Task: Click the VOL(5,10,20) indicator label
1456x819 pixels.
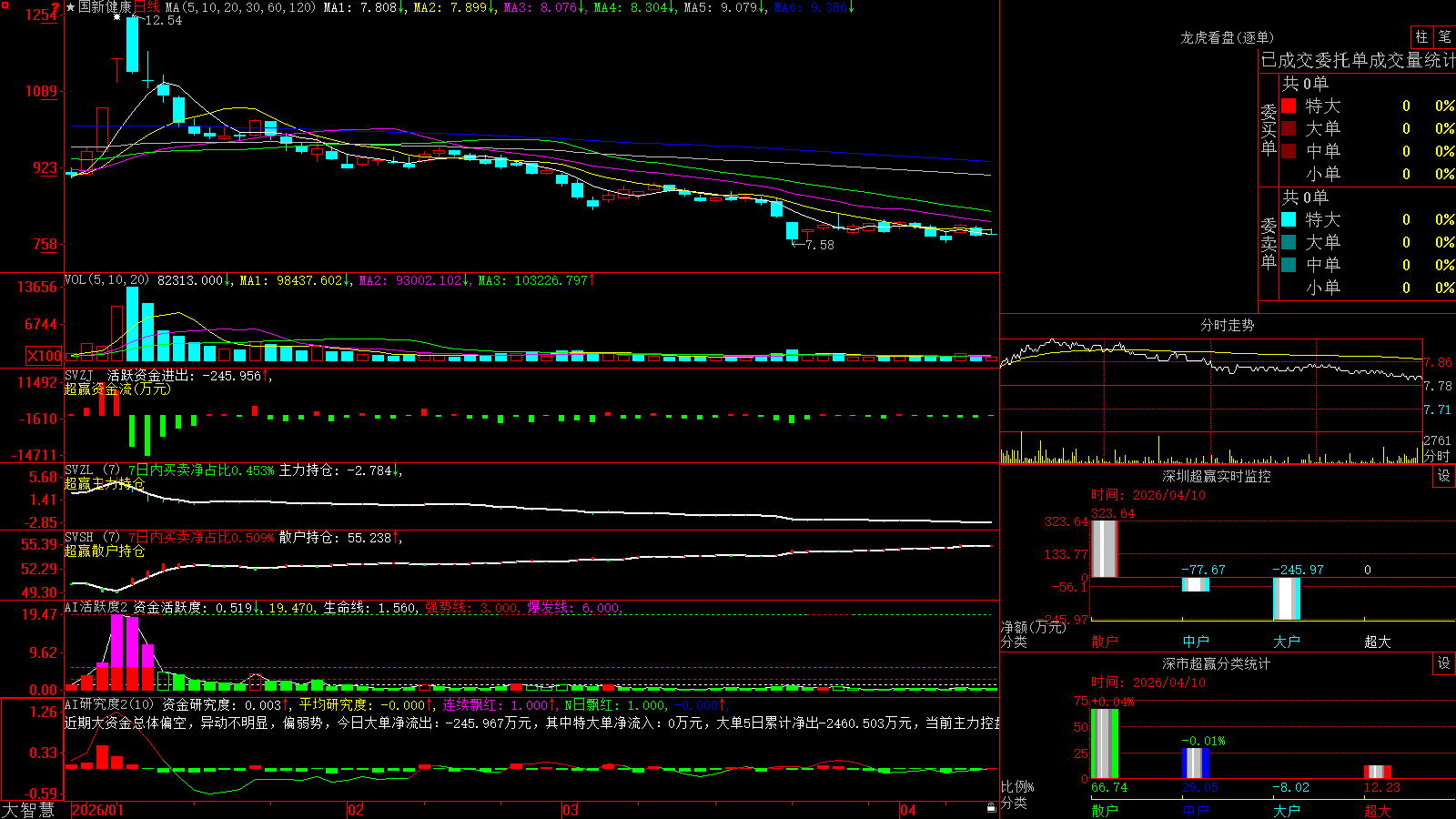Action: 107,280
